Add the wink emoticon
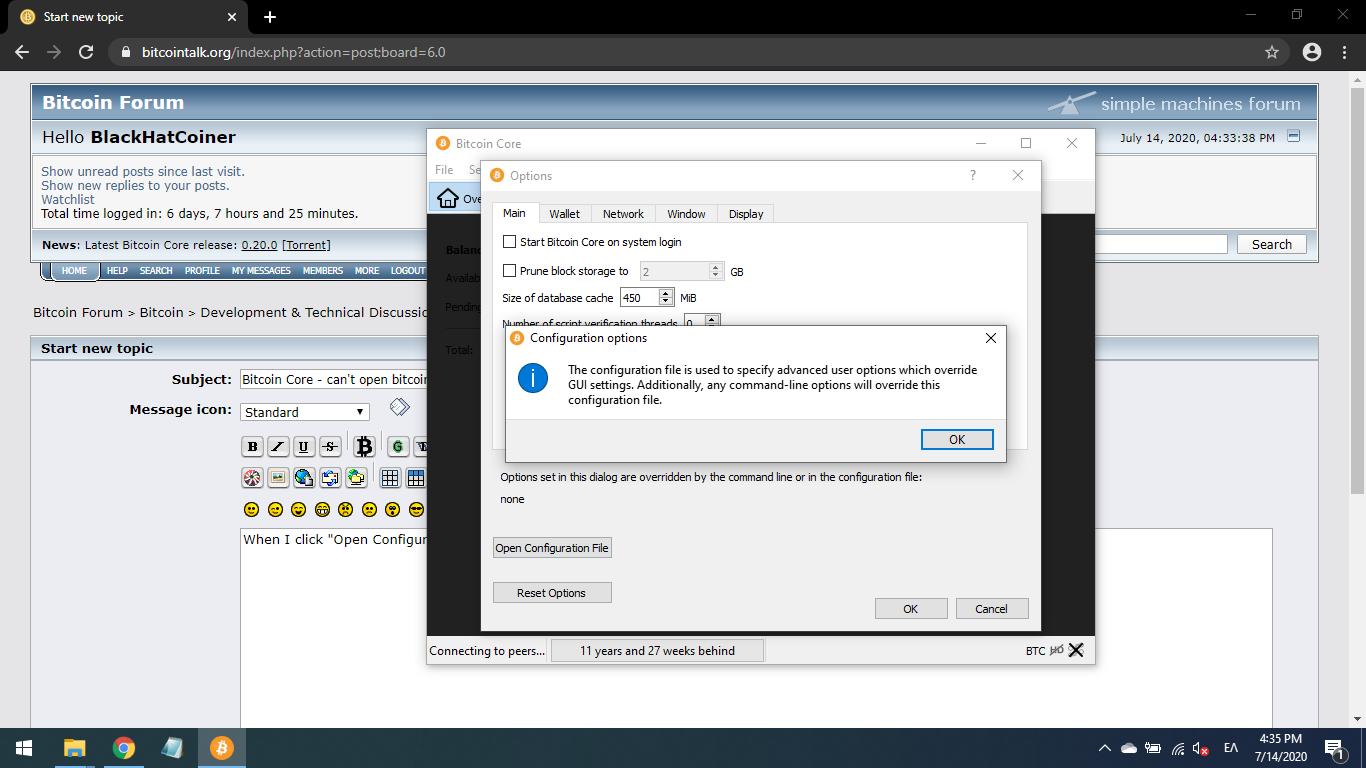Screen dimensions: 1366x768 point(275,510)
